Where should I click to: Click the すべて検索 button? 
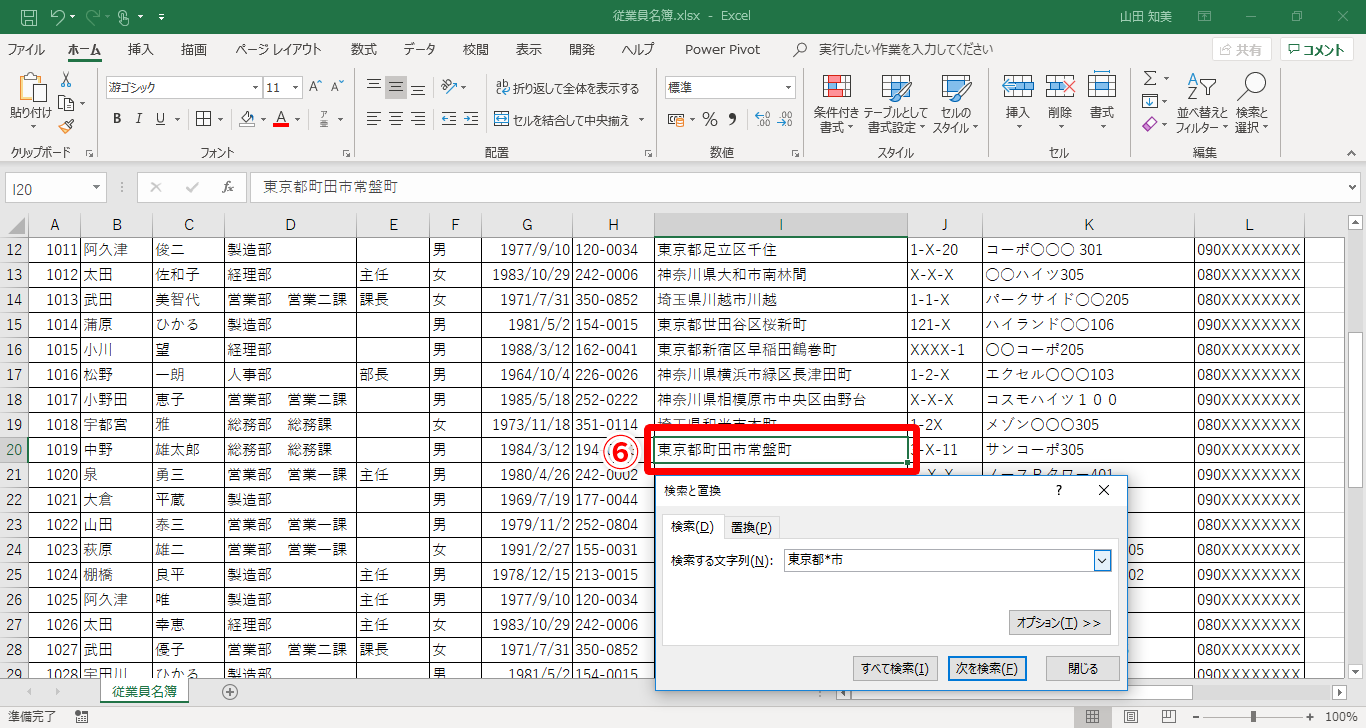(895, 669)
